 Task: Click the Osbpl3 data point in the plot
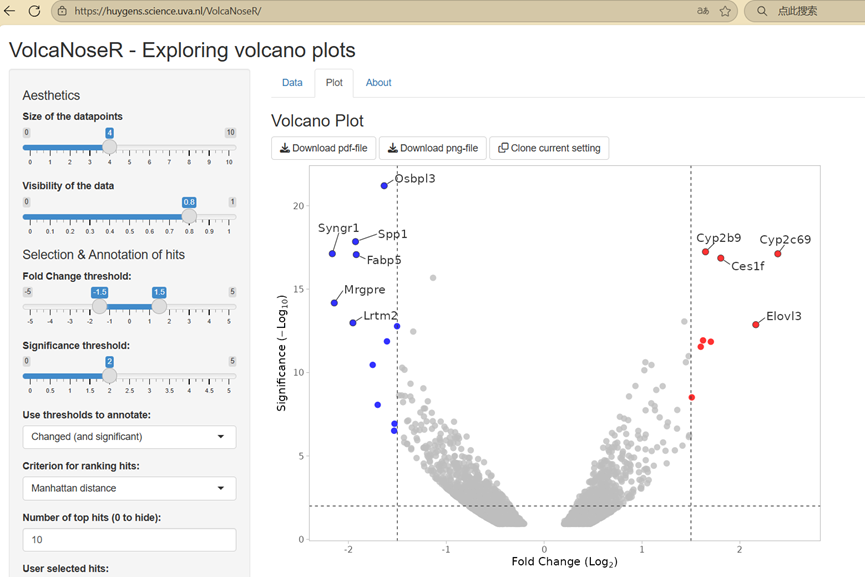[384, 186]
